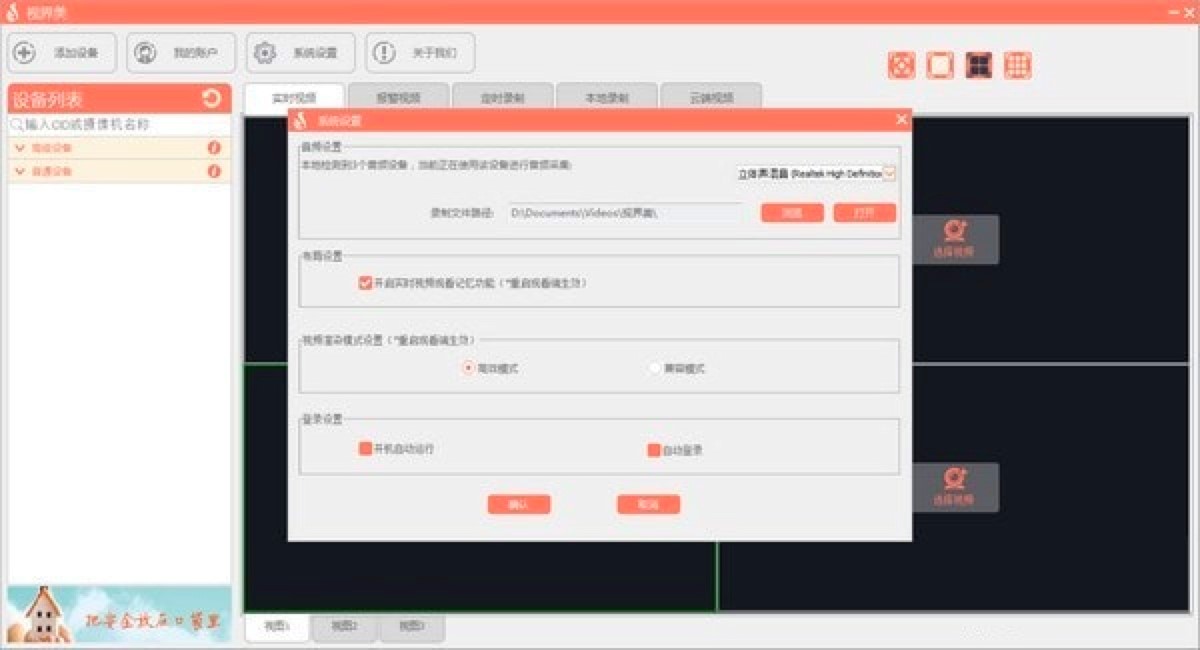Open 我的账户 (My Account)
This screenshot has width=1200, height=650.
click(x=147, y=52)
